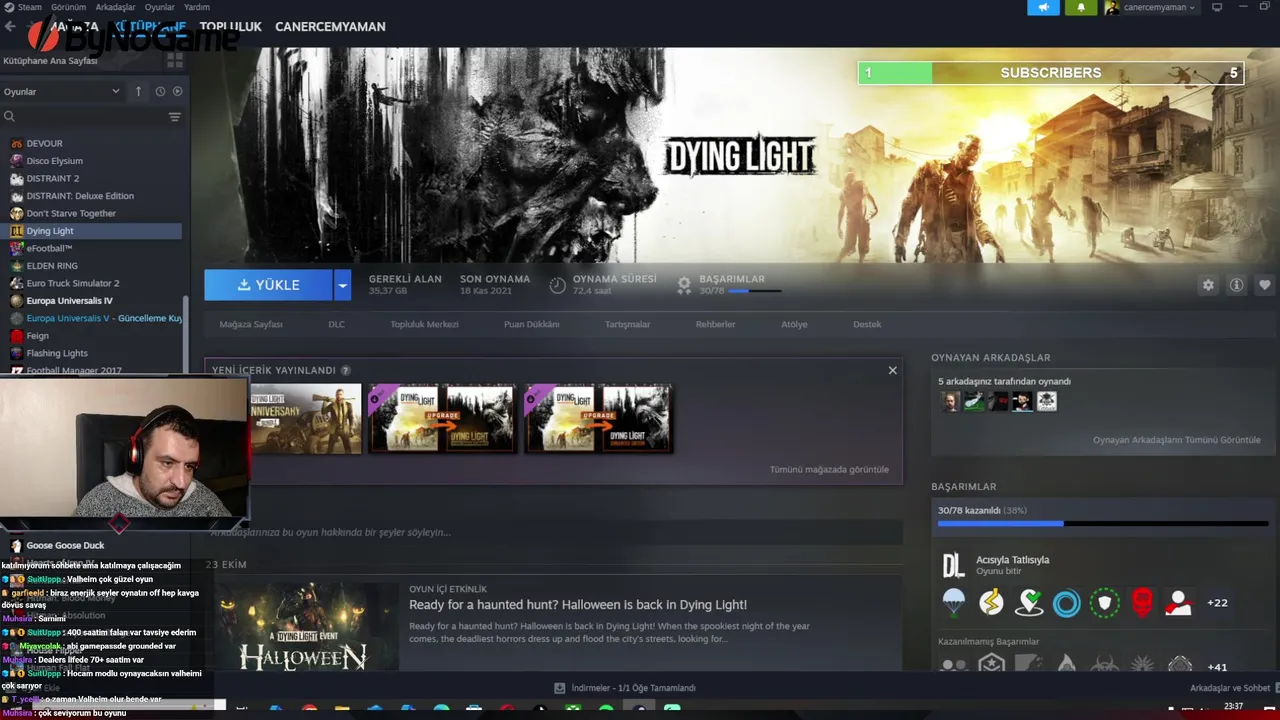Click the lightning bolt achievement icon
The height and width of the screenshot is (720, 1280).
click(991, 603)
